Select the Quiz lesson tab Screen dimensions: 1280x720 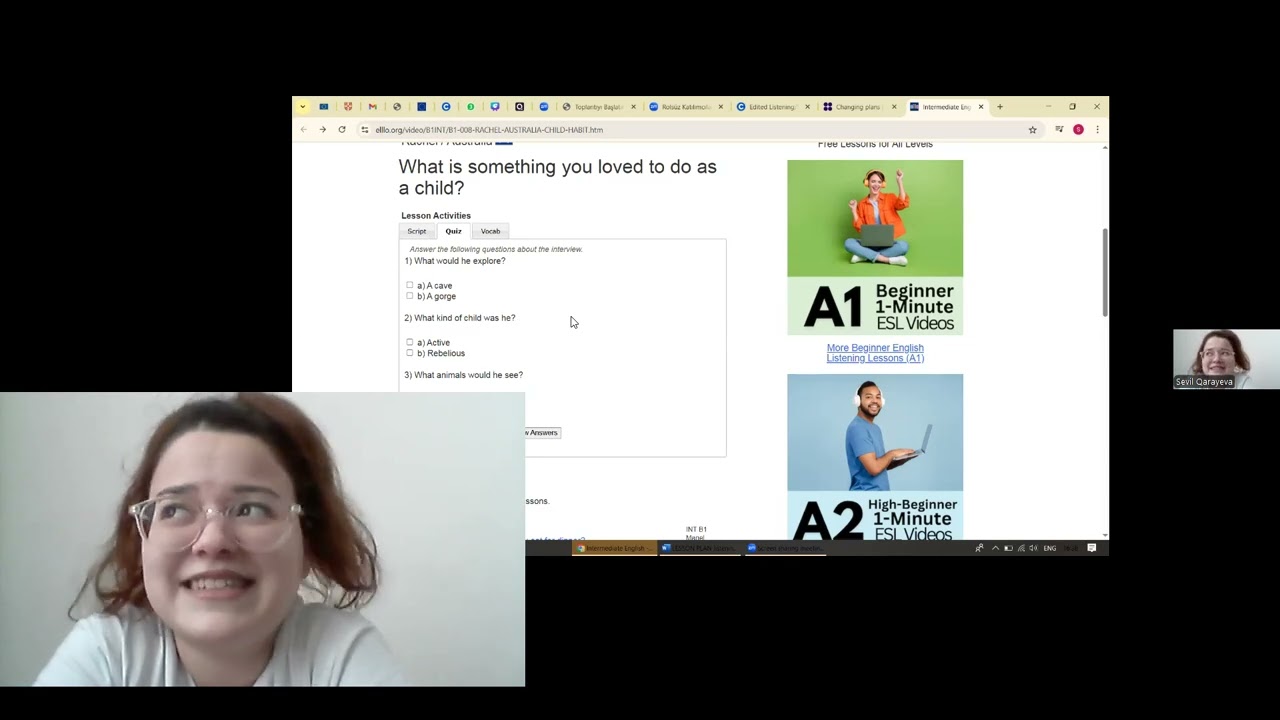tap(454, 231)
